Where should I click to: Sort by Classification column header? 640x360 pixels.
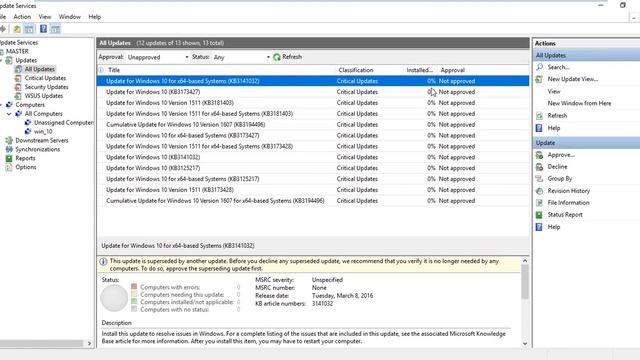(x=369, y=70)
